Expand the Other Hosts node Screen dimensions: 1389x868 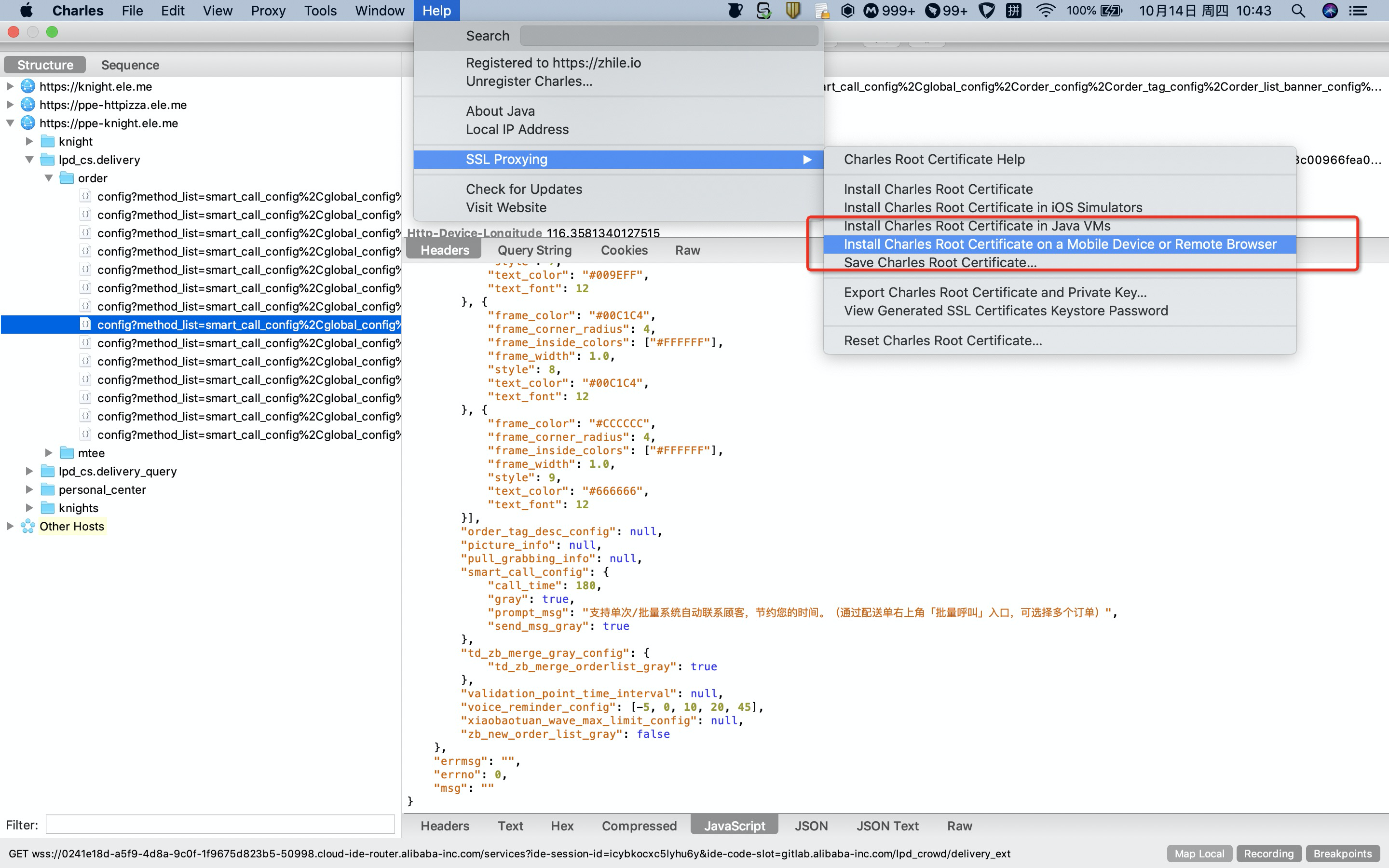[x=10, y=527]
